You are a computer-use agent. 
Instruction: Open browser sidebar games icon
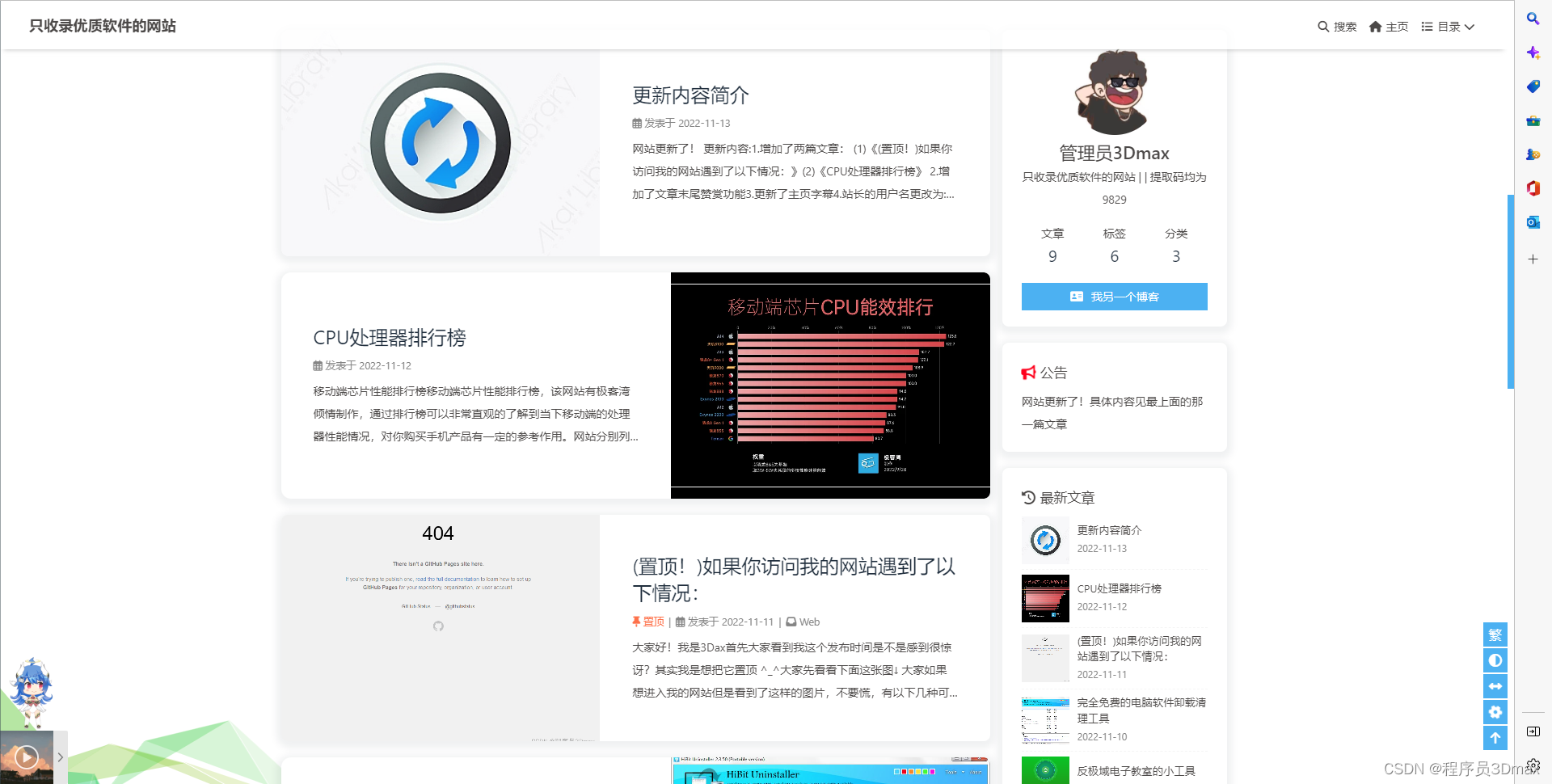click(x=1533, y=154)
